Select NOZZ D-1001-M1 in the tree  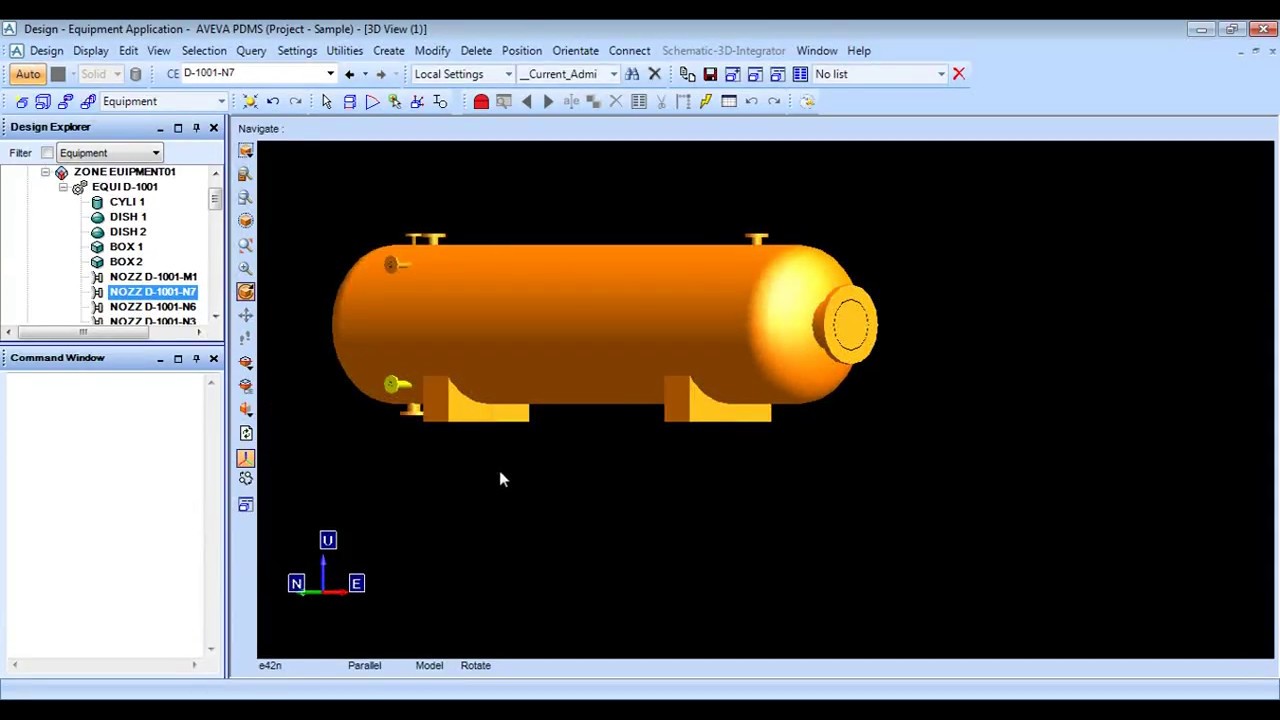[x=153, y=277]
